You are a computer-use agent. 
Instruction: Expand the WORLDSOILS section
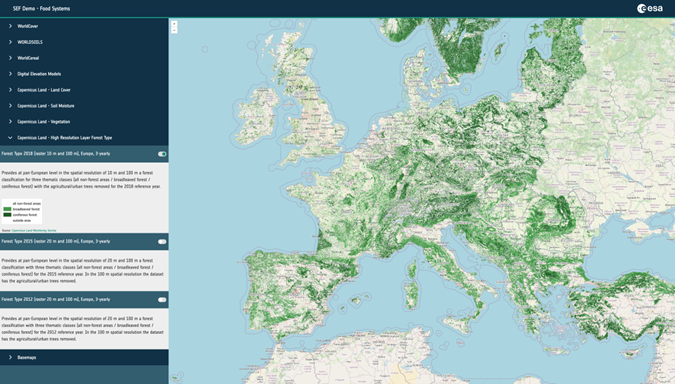[84, 42]
